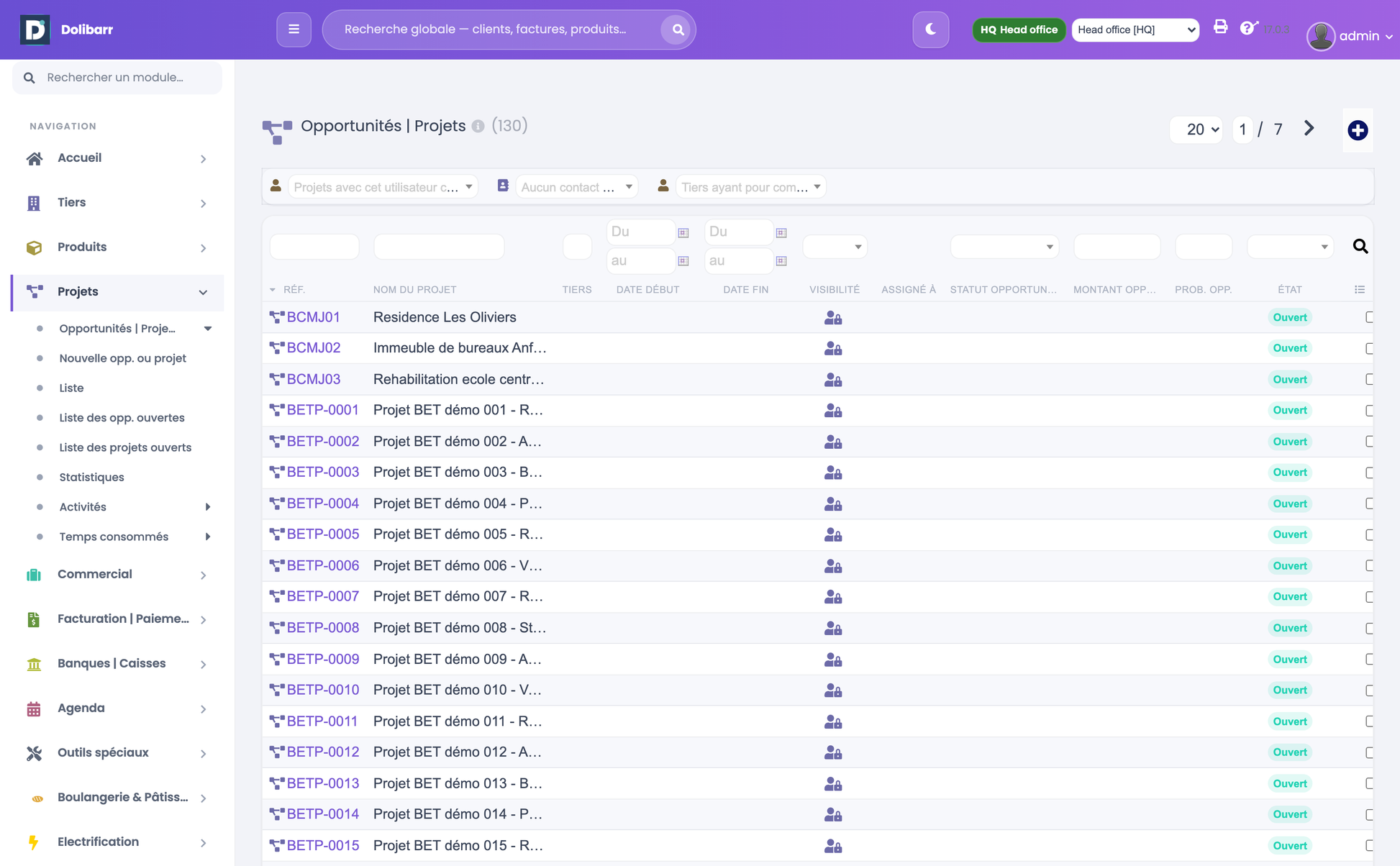Click the Dolibarr logo icon
This screenshot has height=866, width=1400.
(x=35, y=29)
